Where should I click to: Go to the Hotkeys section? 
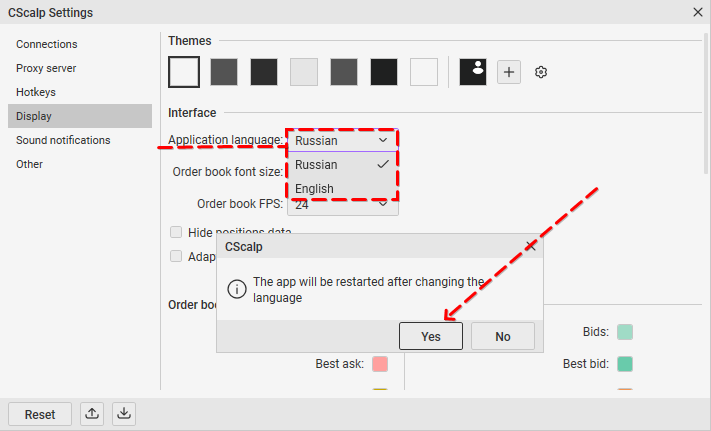[80, 92]
